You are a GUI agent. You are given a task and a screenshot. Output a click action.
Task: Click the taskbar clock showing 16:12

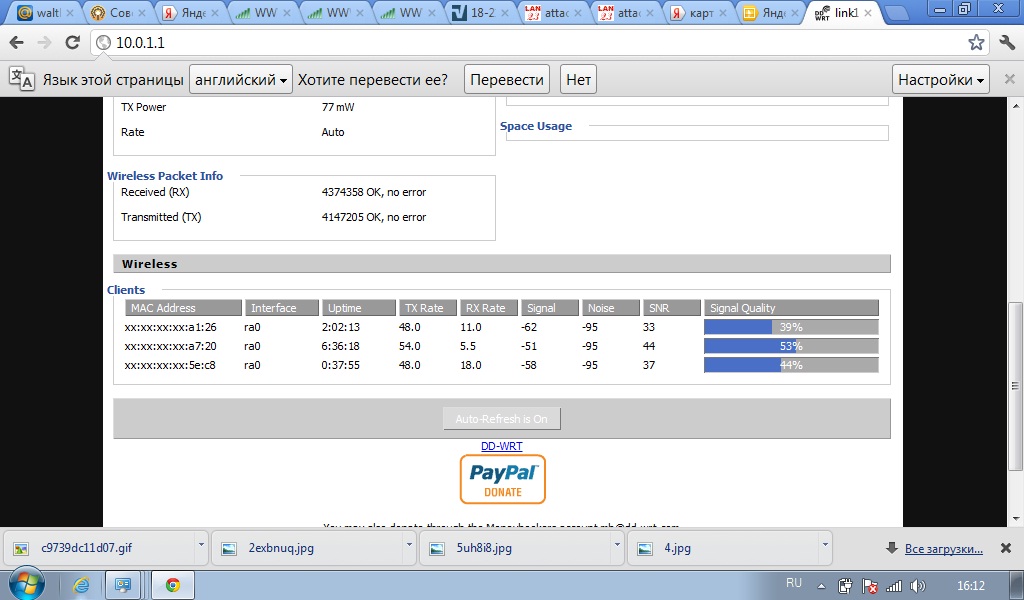click(970, 586)
